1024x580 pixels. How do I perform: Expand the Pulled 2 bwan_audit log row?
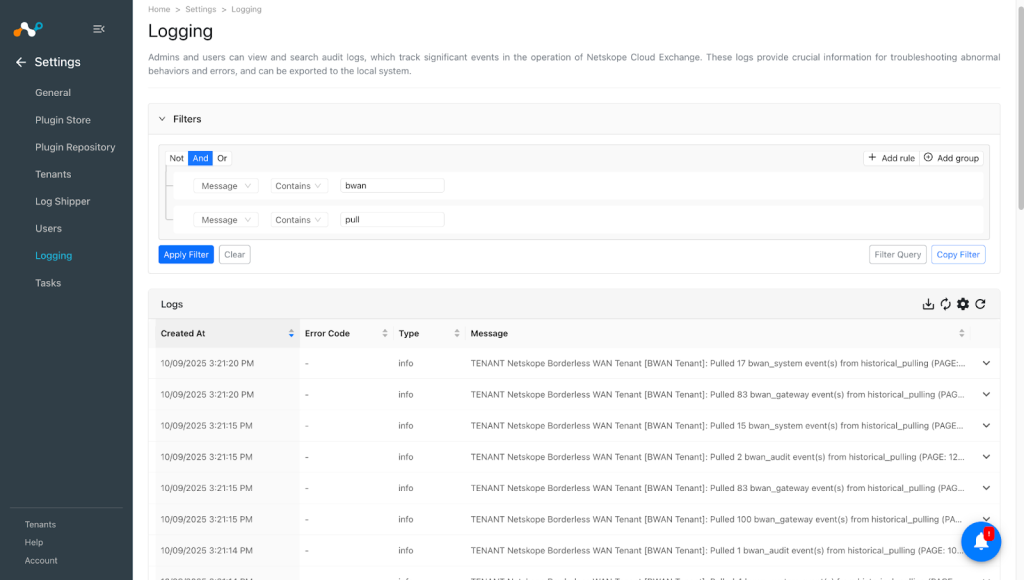[986, 457]
